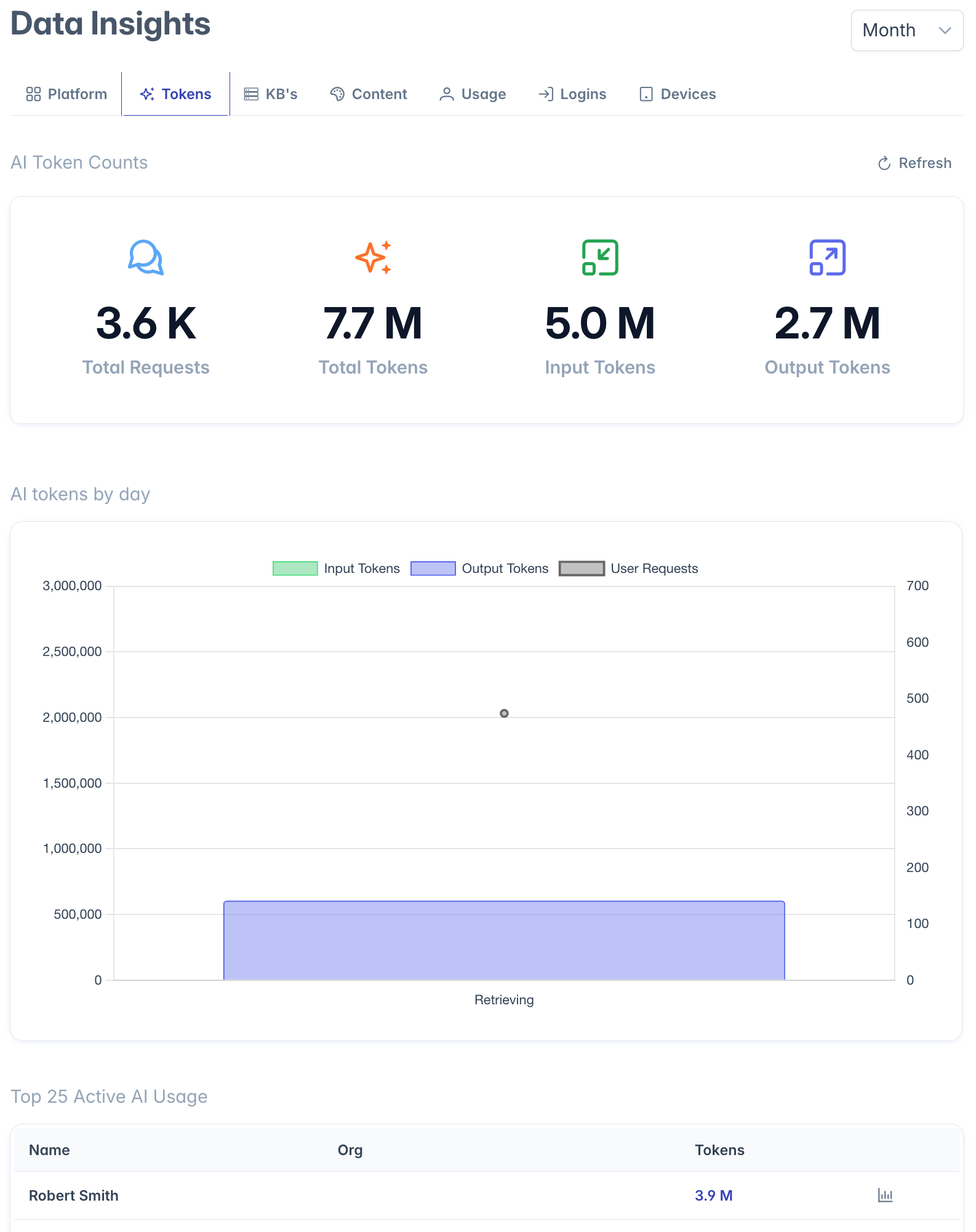Screen dimensions: 976x1232
Task: Click the AI Token Counts section title
Action: coord(79,162)
